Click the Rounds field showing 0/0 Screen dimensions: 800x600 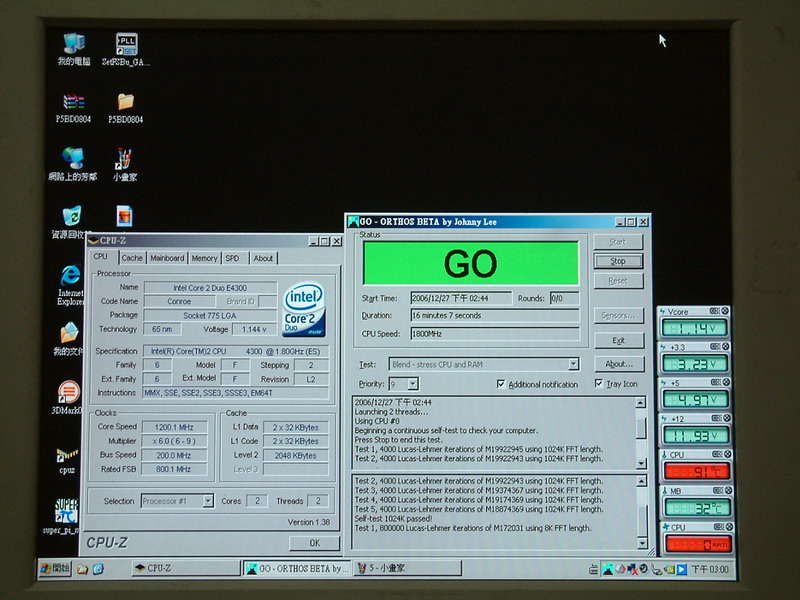[564, 298]
